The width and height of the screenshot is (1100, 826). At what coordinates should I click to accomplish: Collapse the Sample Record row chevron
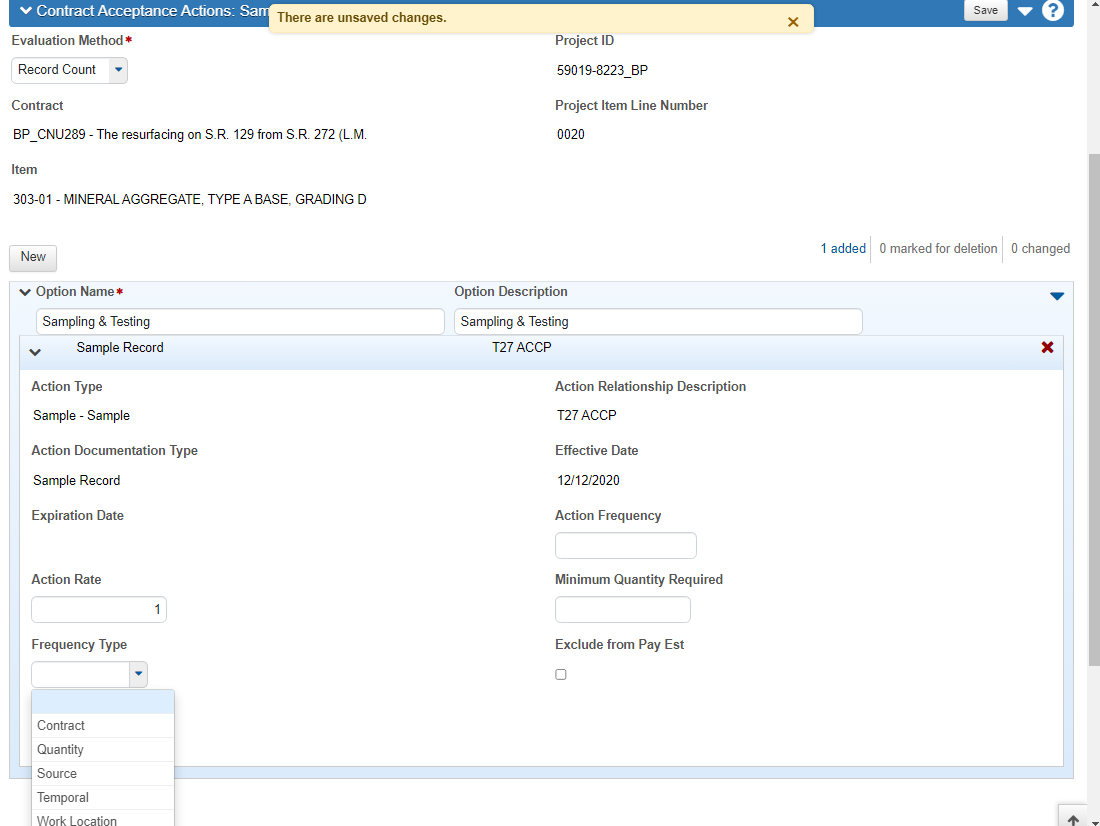pos(35,352)
